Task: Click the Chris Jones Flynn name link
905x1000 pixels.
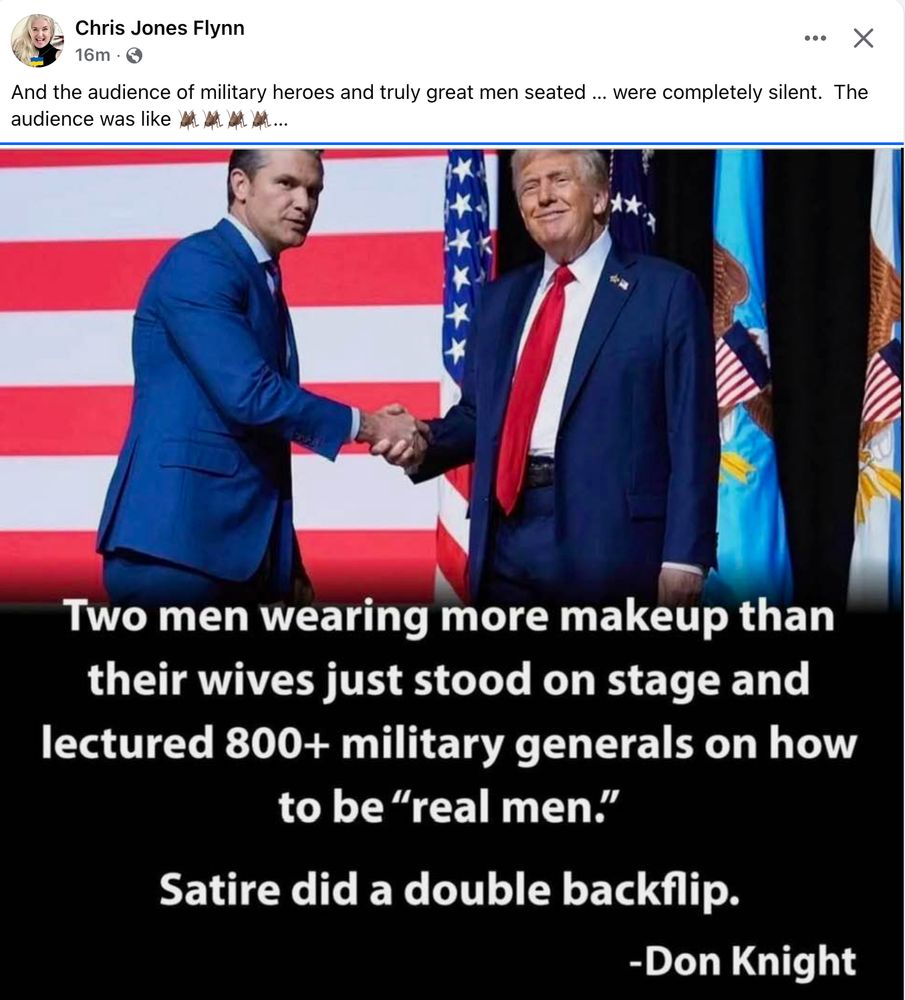Action: click(x=159, y=28)
